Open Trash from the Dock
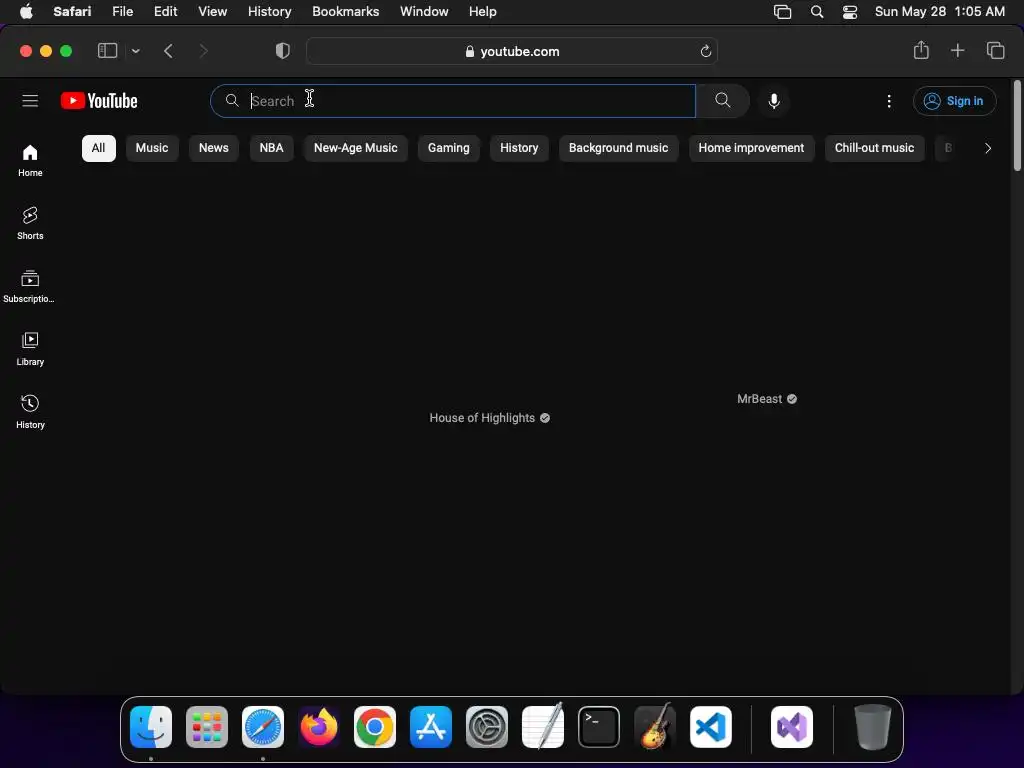The image size is (1024, 768). 872,727
